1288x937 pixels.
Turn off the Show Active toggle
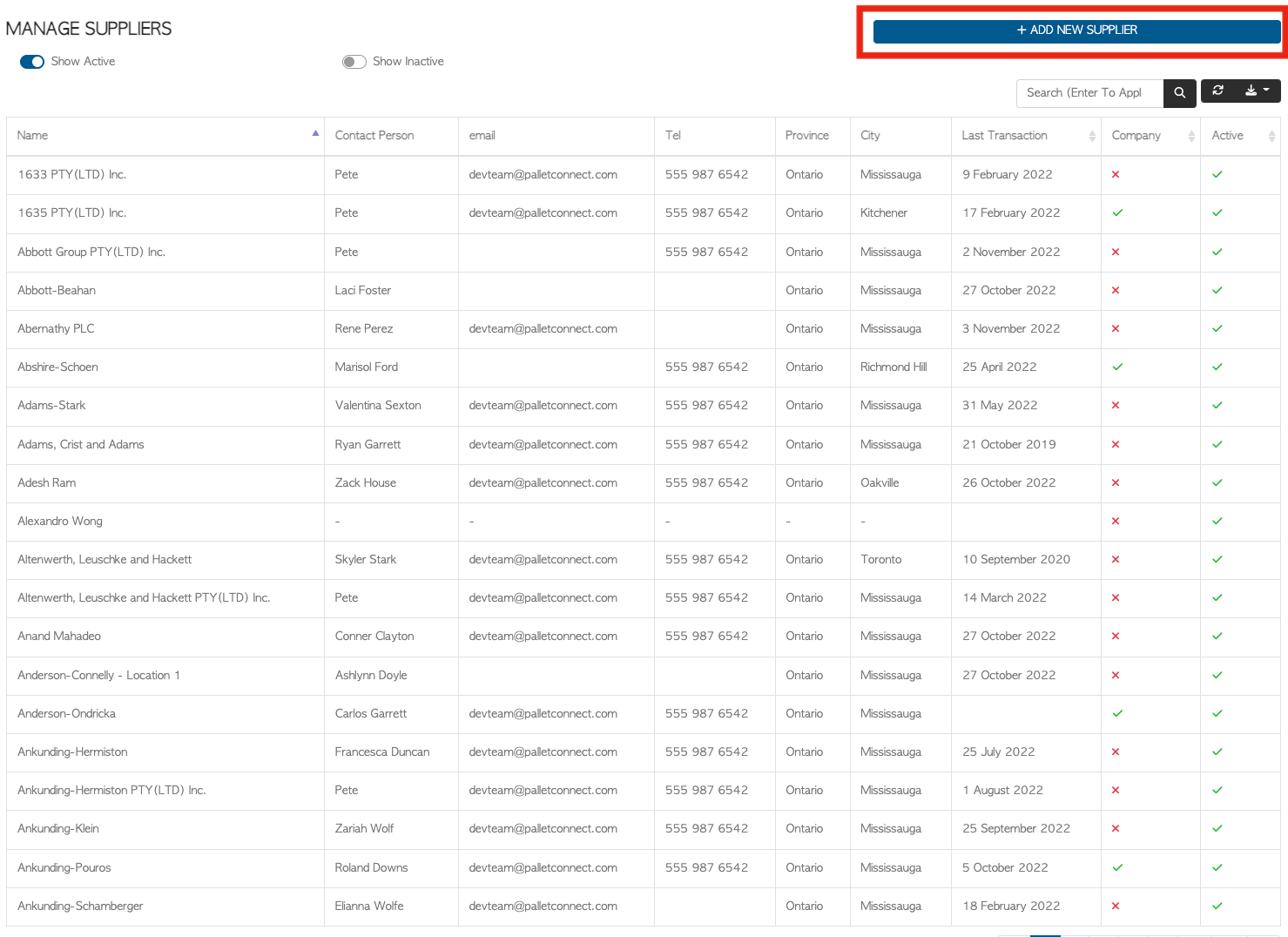(32, 62)
